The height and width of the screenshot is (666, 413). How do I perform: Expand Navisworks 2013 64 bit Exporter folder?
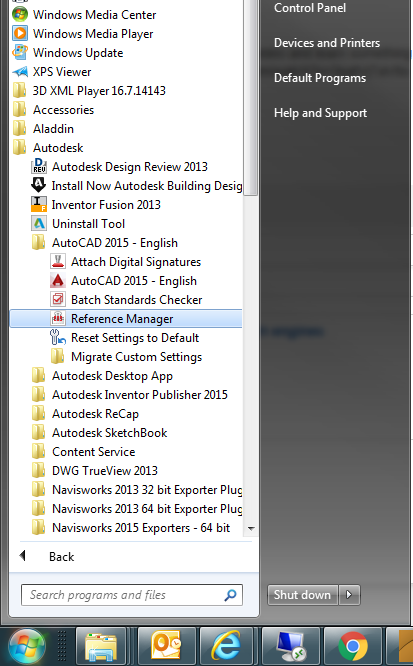click(136, 508)
